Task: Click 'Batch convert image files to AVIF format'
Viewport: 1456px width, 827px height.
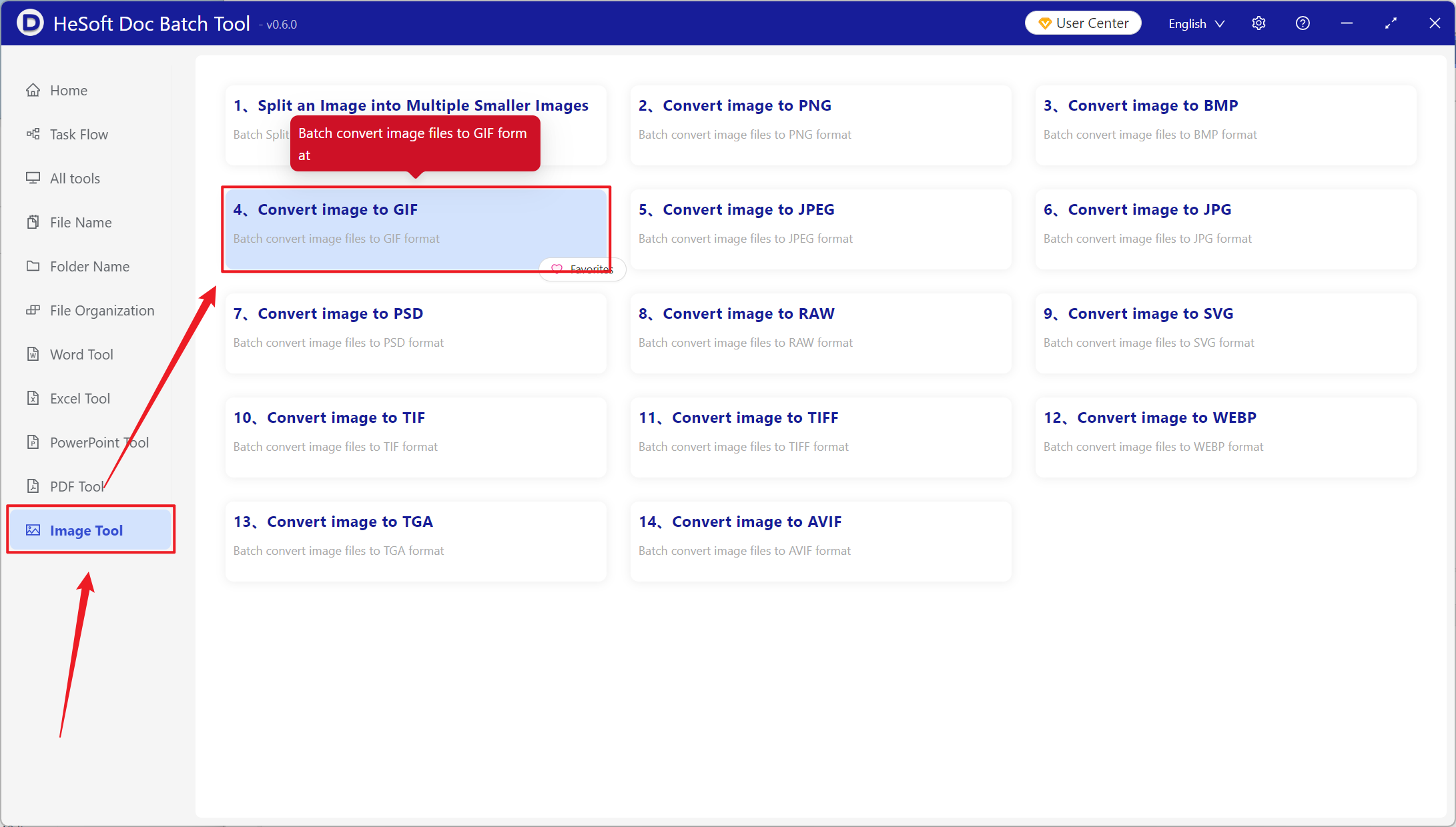Action: 744,551
